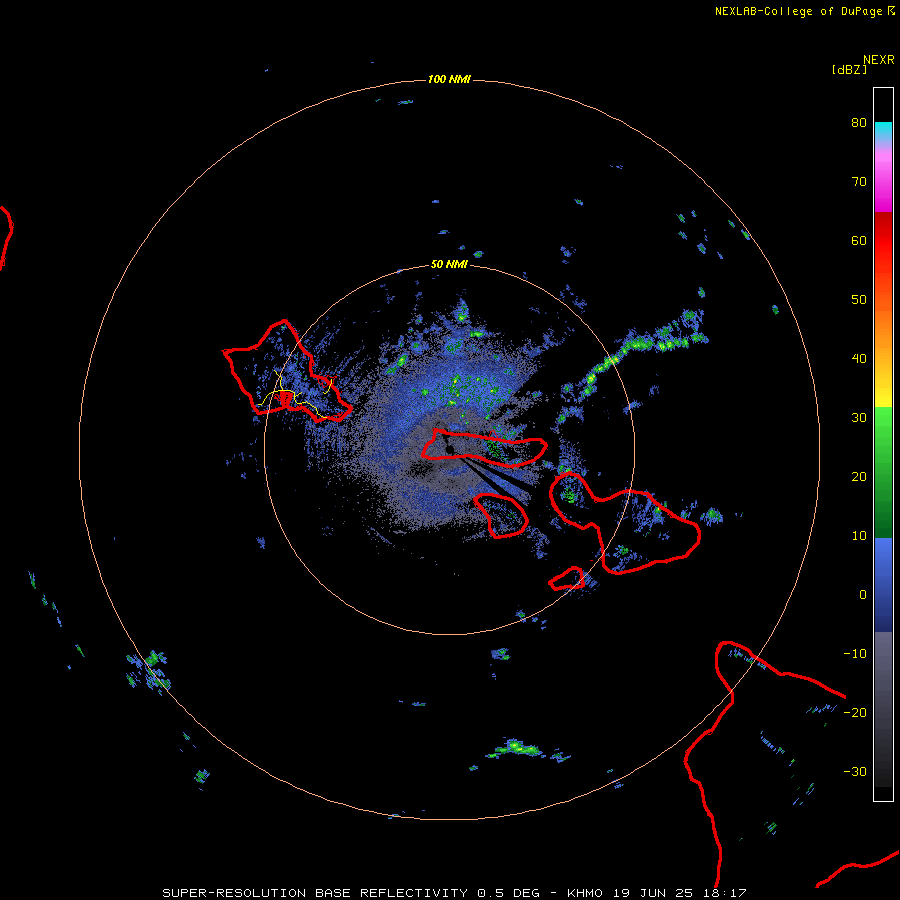Click the SUPER-RESOLUTION BASE REFLECTIVITY caption text
900x900 pixels.
click(315, 893)
